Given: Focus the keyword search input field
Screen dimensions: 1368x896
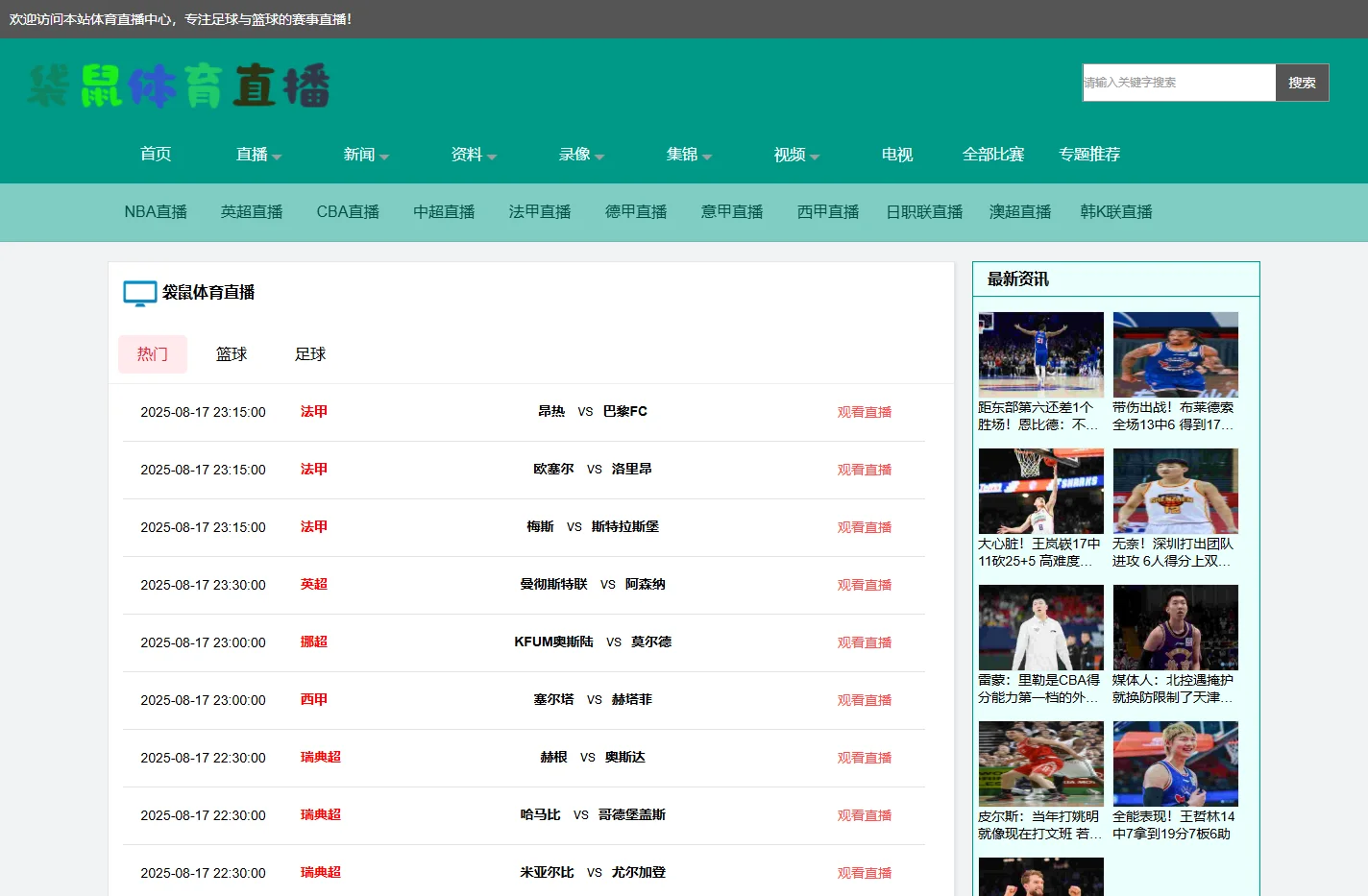Looking at the screenshot, I should 1179,83.
